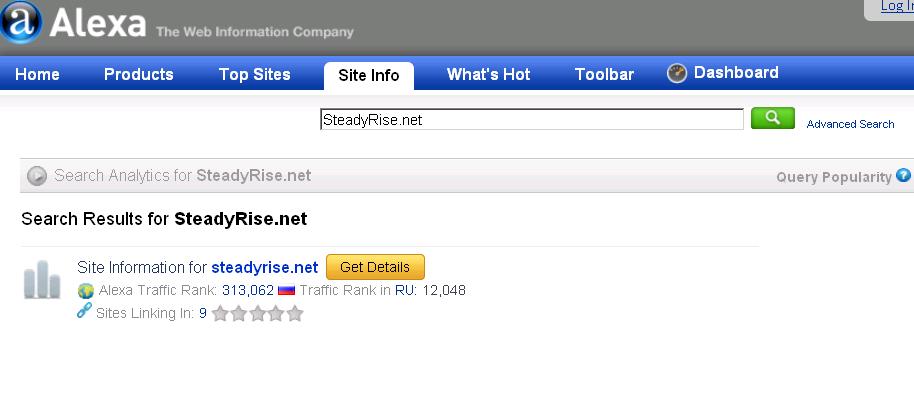Open the Advanced Search link

850,124
